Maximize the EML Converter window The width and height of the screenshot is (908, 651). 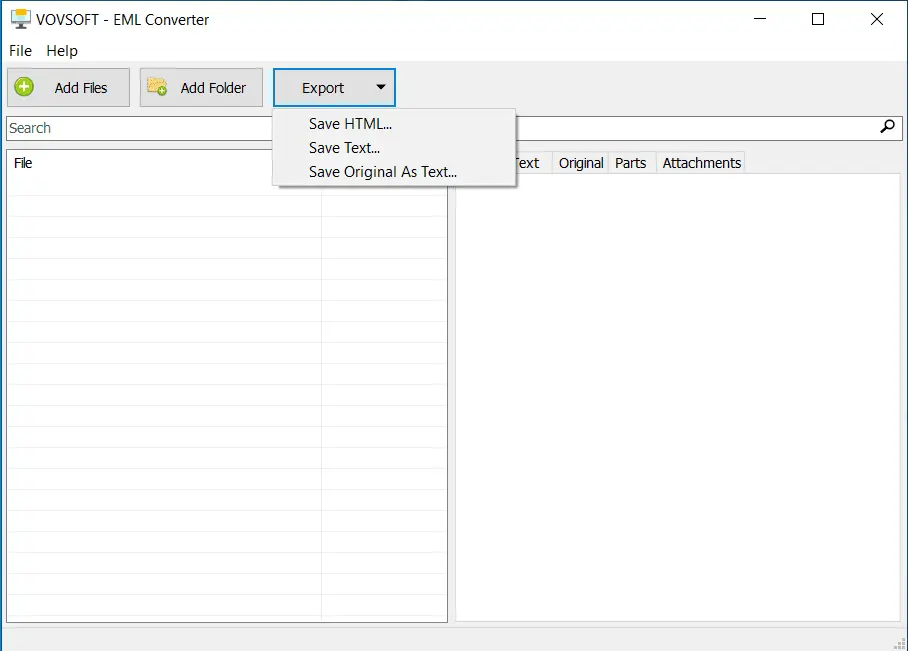point(818,19)
